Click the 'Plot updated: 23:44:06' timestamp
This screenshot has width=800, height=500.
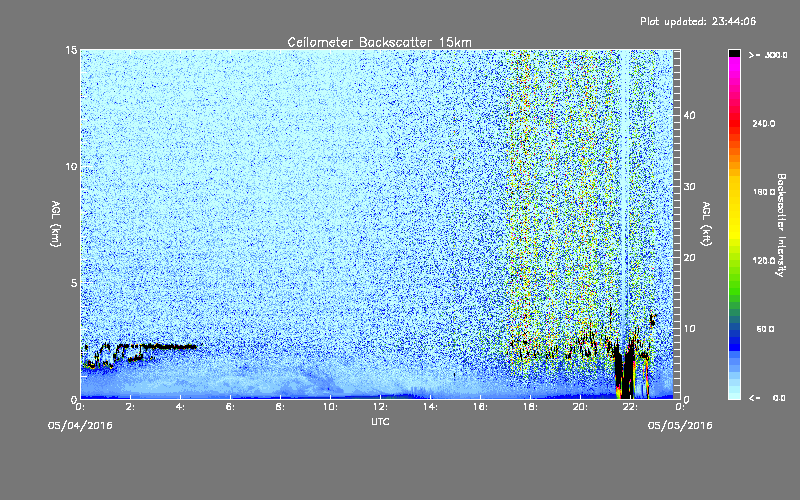[698, 21]
